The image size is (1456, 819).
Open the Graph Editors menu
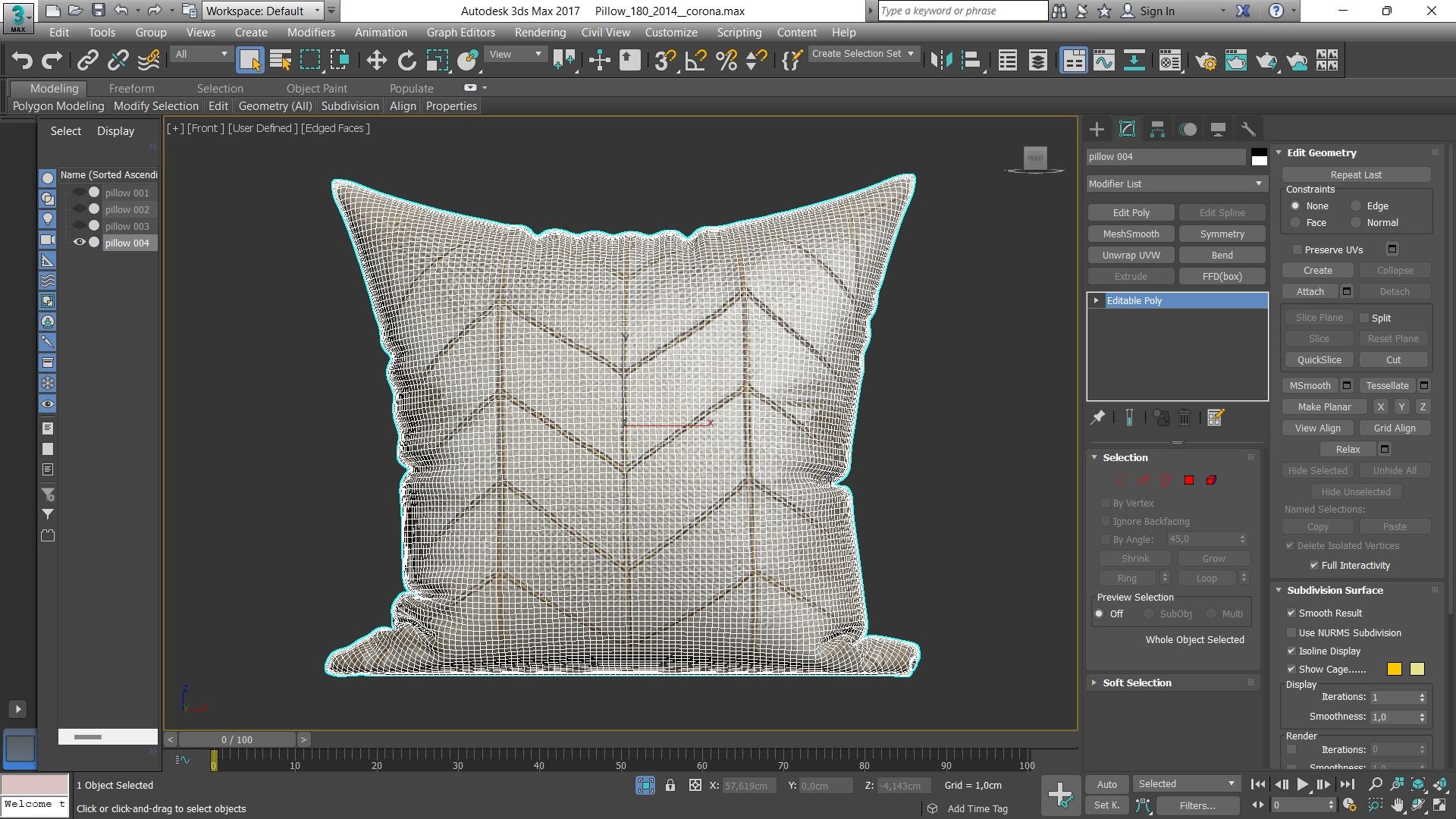tap(460, 33)
